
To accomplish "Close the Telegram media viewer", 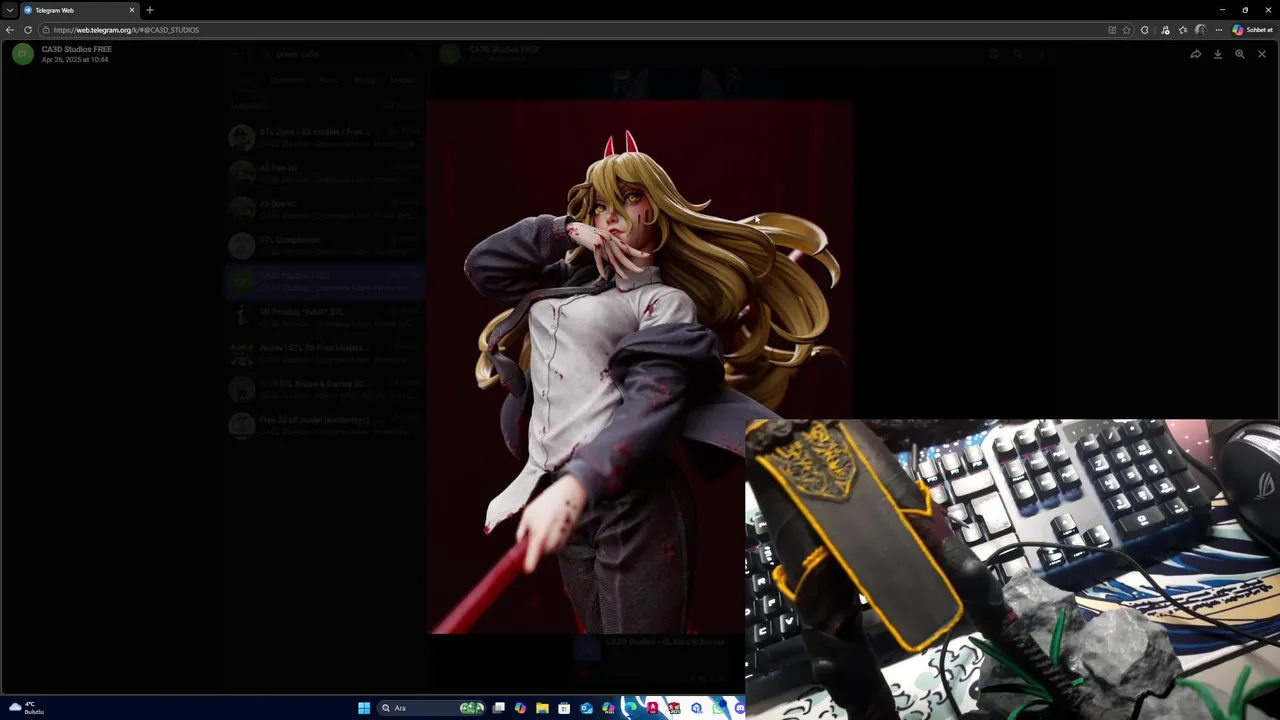I will coord(1262,54).
